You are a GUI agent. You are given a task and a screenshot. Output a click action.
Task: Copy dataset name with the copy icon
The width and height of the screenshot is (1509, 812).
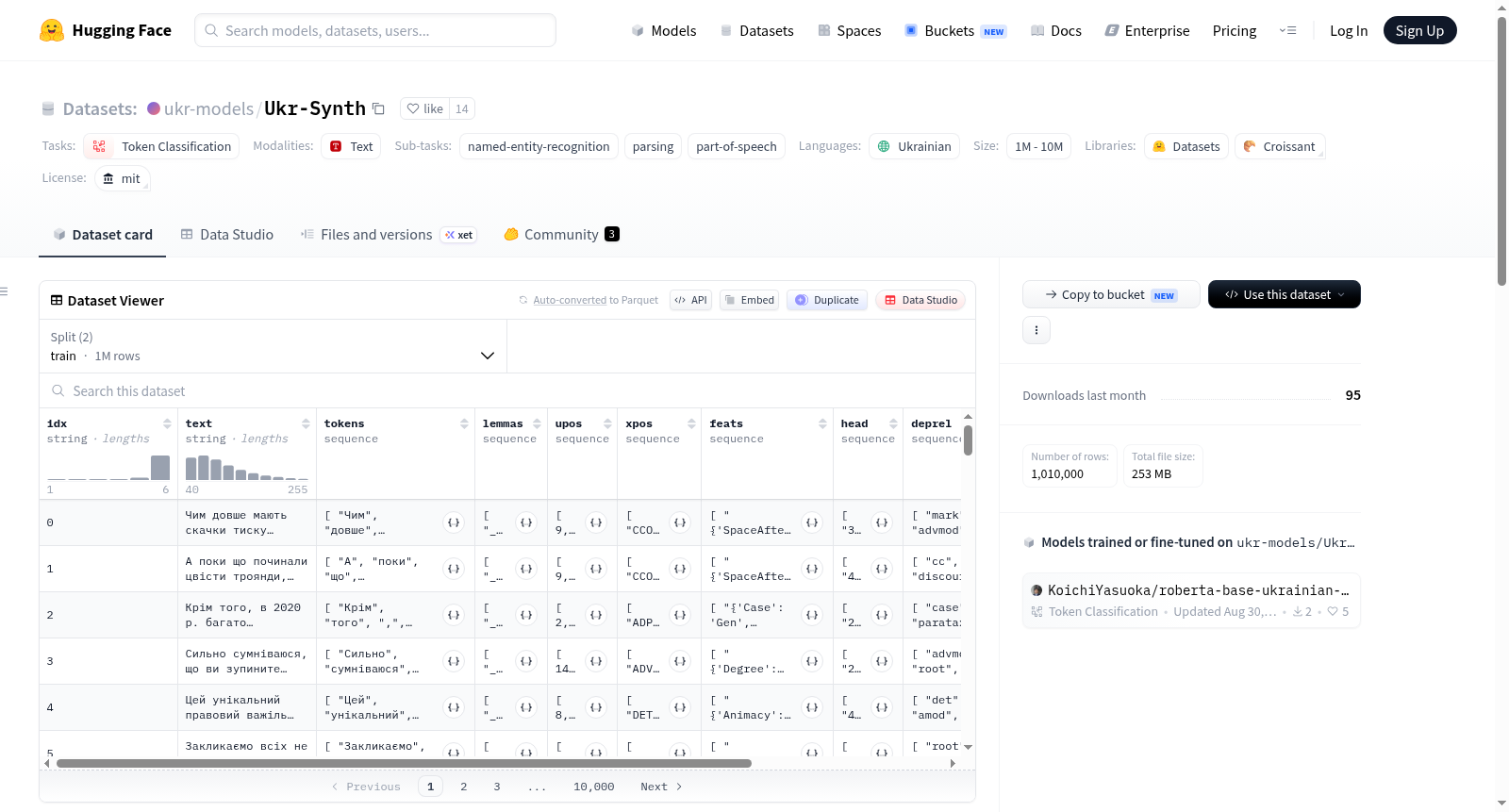[378, 108]
